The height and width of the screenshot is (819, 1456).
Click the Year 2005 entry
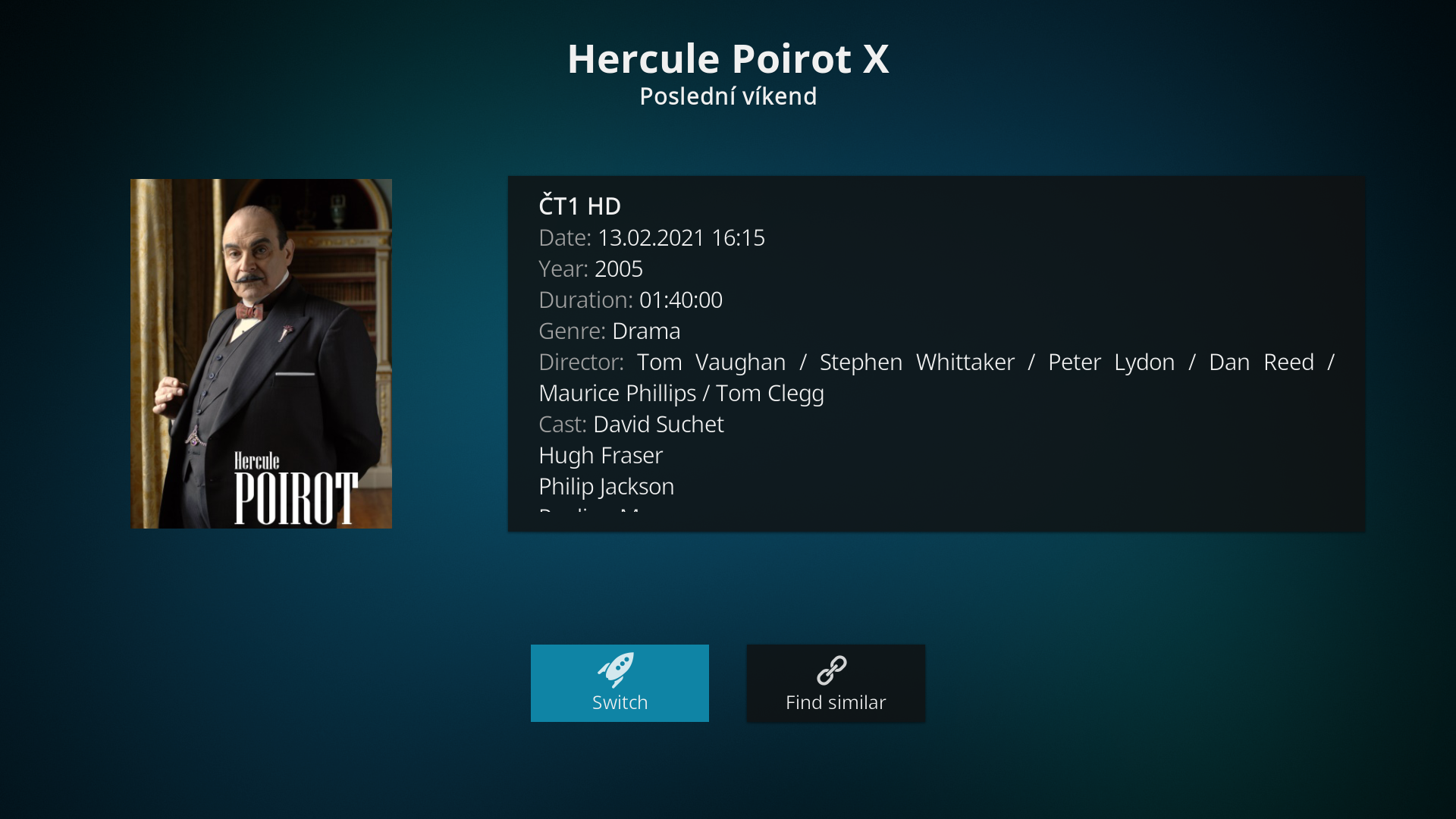(x=590, y=268)
